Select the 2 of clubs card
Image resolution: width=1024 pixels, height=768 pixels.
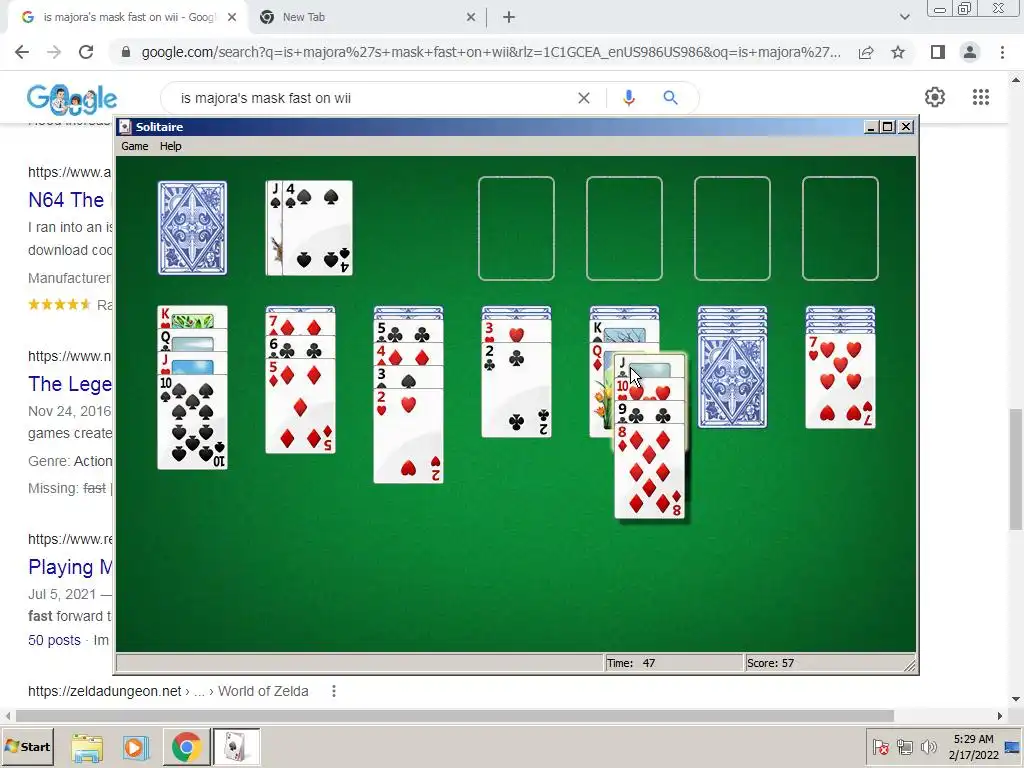(x=516, y=390)
